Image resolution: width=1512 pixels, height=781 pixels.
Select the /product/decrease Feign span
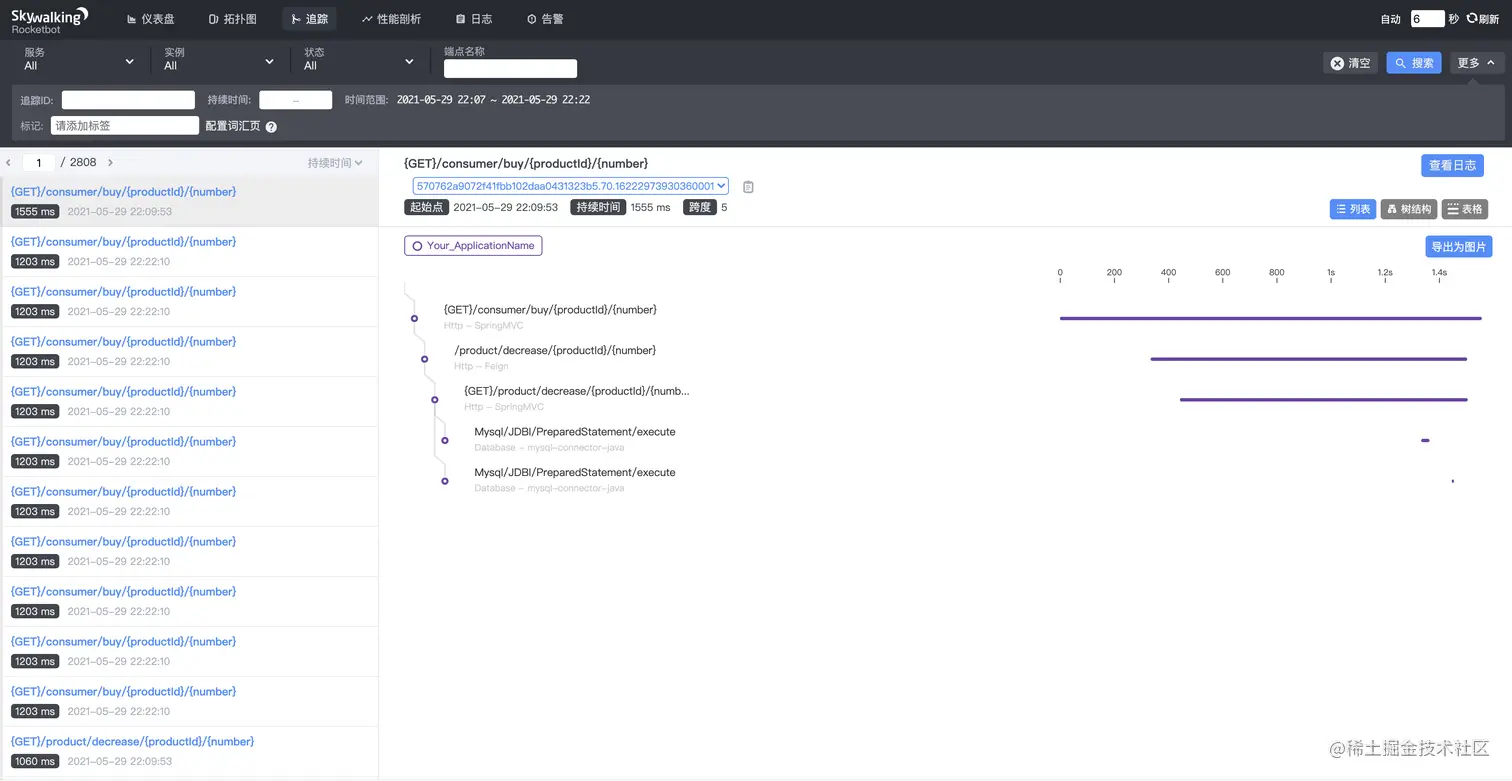click(555, 358)
